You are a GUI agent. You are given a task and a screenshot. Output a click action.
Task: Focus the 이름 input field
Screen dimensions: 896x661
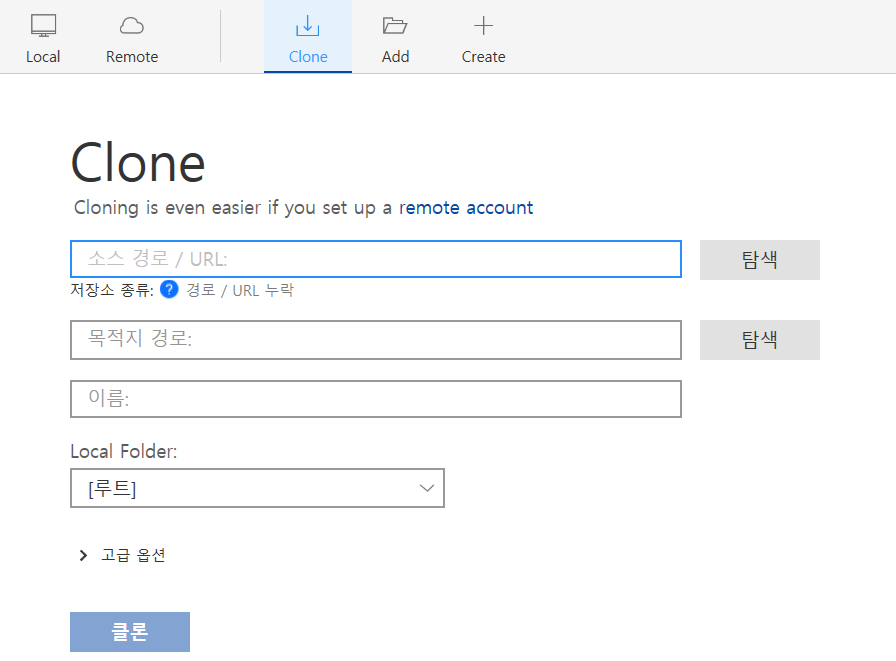376,399
